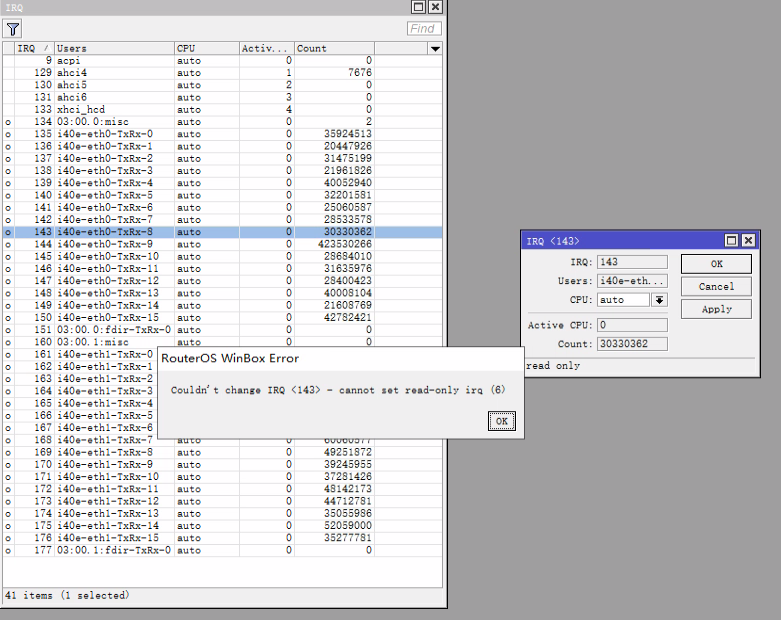Image resolution: width=781 pixels, height=620 pixels.
Task: Click the count value 7676
Action: pyautogui.click(x=360, y=73)
